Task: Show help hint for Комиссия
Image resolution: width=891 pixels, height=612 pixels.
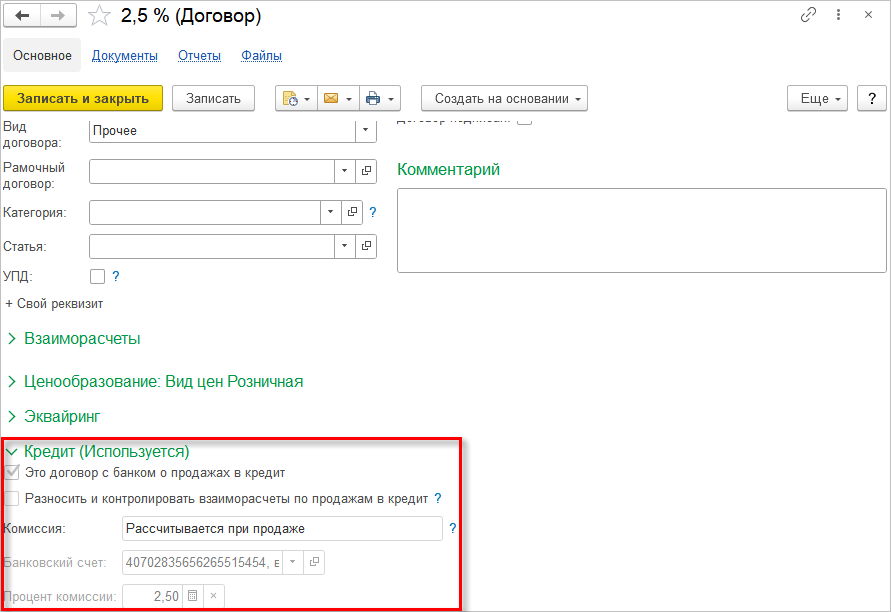Action: [452, 528]
